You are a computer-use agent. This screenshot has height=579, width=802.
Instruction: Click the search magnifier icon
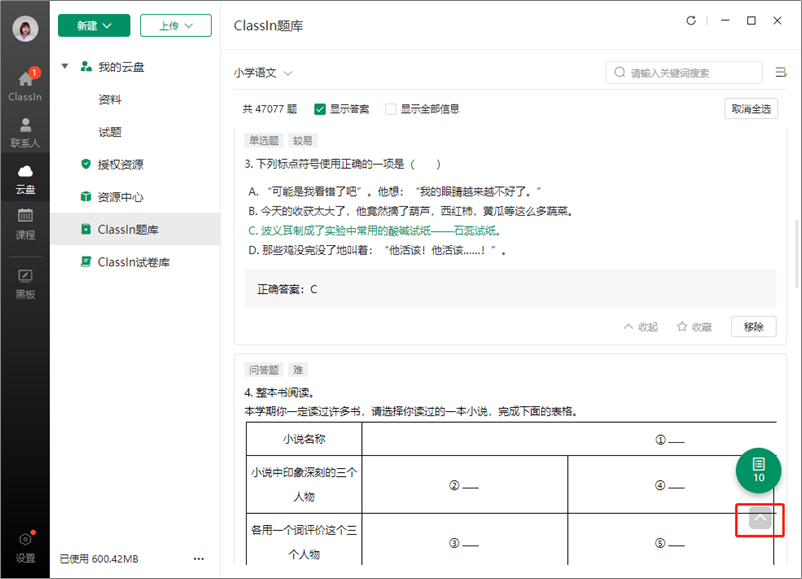pos(620,73)
